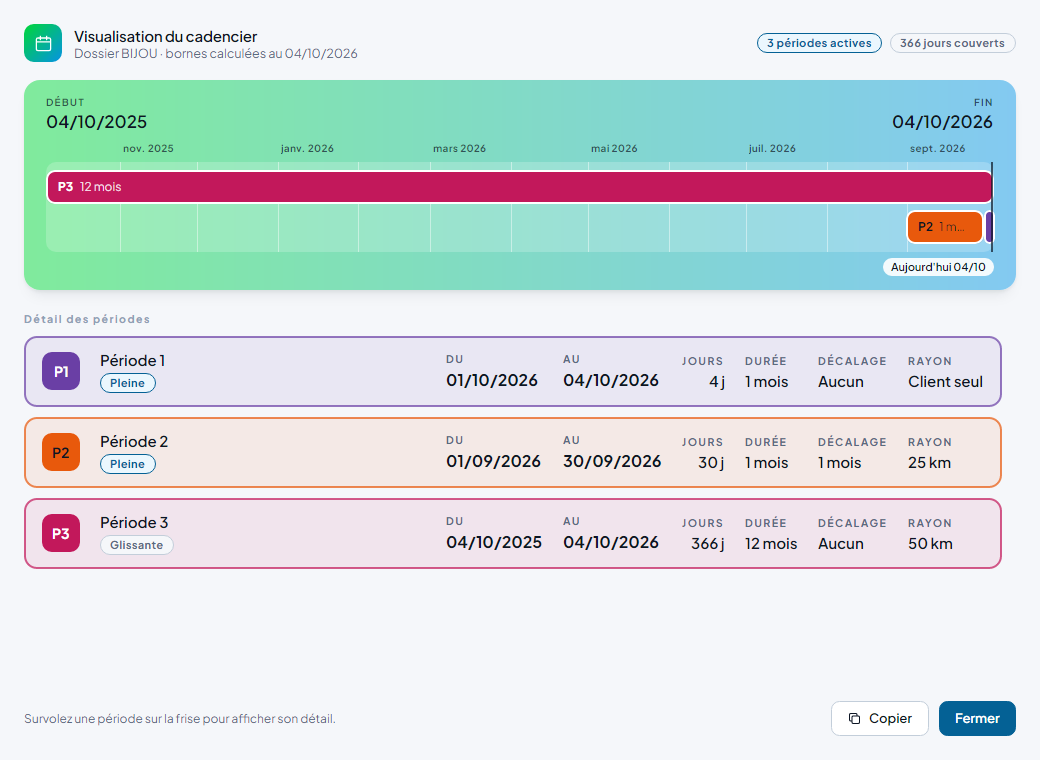This screenshot has width=1040, height=760.
Task: Select the Période 2 end date 30/09/2026
Action: [x=612, y=462]
